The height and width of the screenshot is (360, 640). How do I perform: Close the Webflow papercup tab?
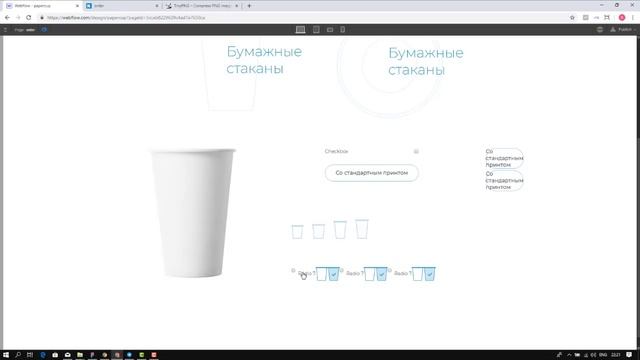click(77, 6)
